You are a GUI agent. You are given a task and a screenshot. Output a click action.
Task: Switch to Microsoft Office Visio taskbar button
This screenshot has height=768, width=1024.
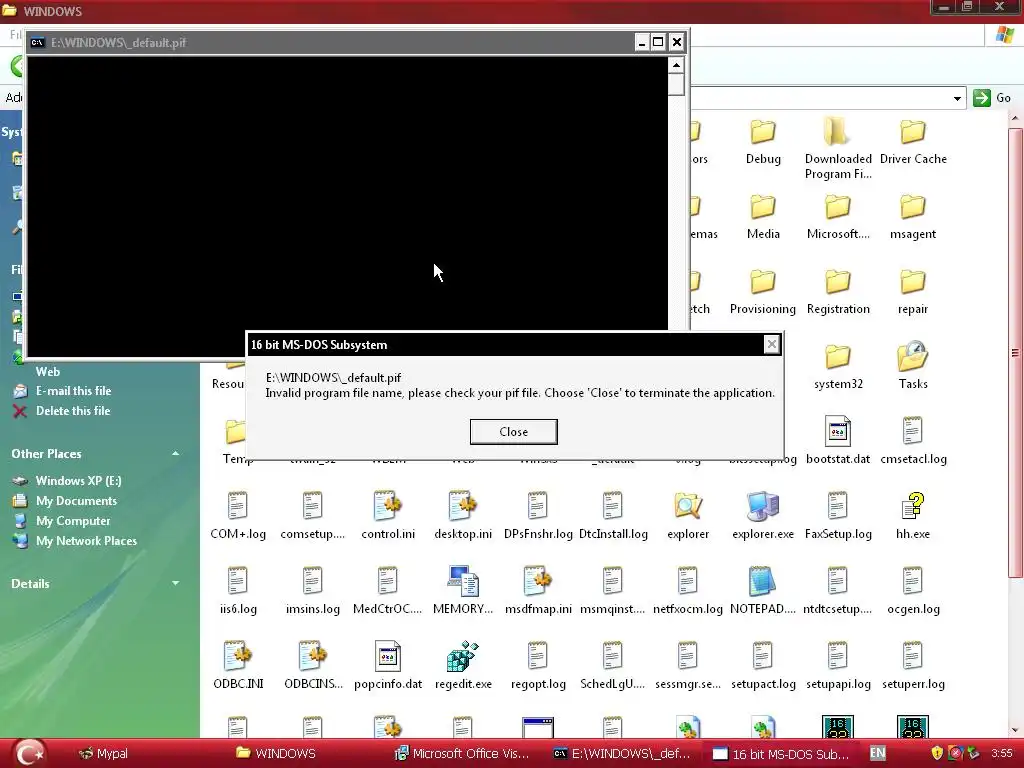[462, 754]
